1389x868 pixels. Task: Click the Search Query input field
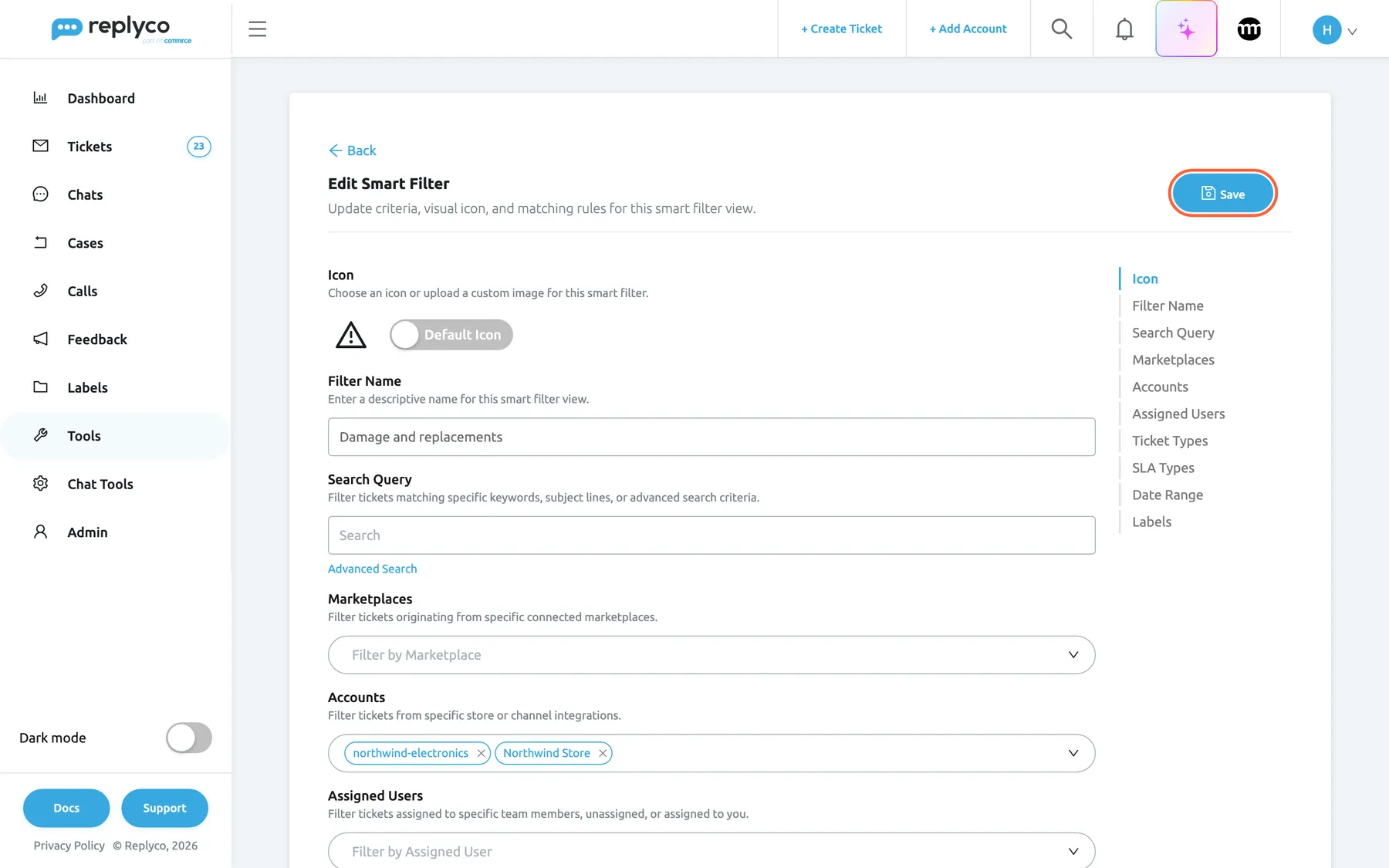tap(711, 535)
